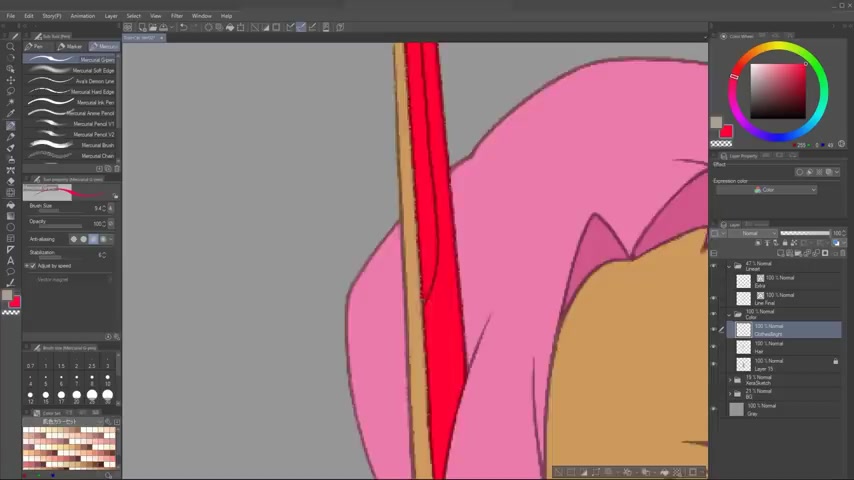The height and width of the screenshot is (480, 854).
Task: Select the Fill bucket tool in toolbox
Action: (10, 205)
